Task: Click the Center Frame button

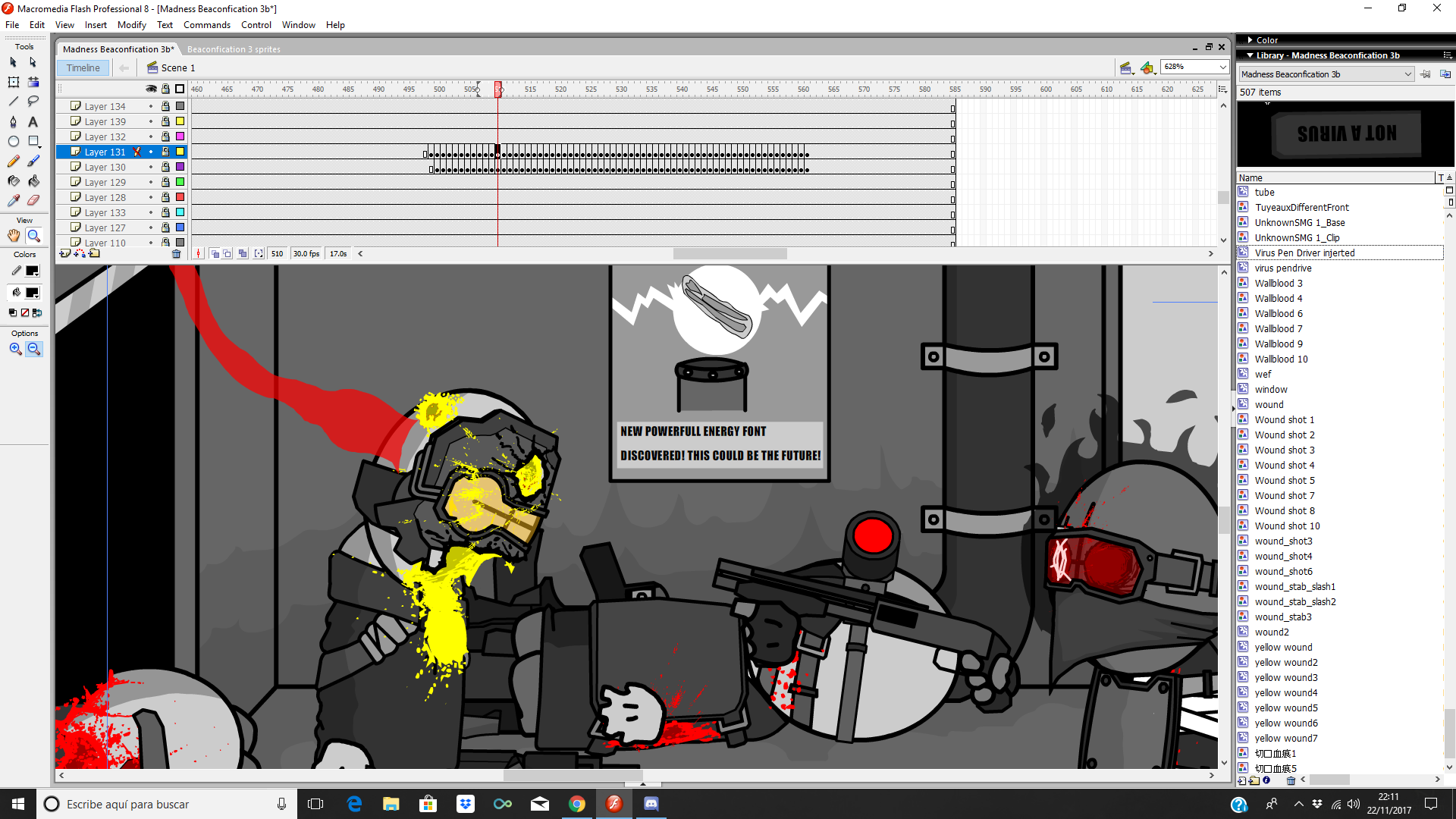Action: click(x=199, y=254)
